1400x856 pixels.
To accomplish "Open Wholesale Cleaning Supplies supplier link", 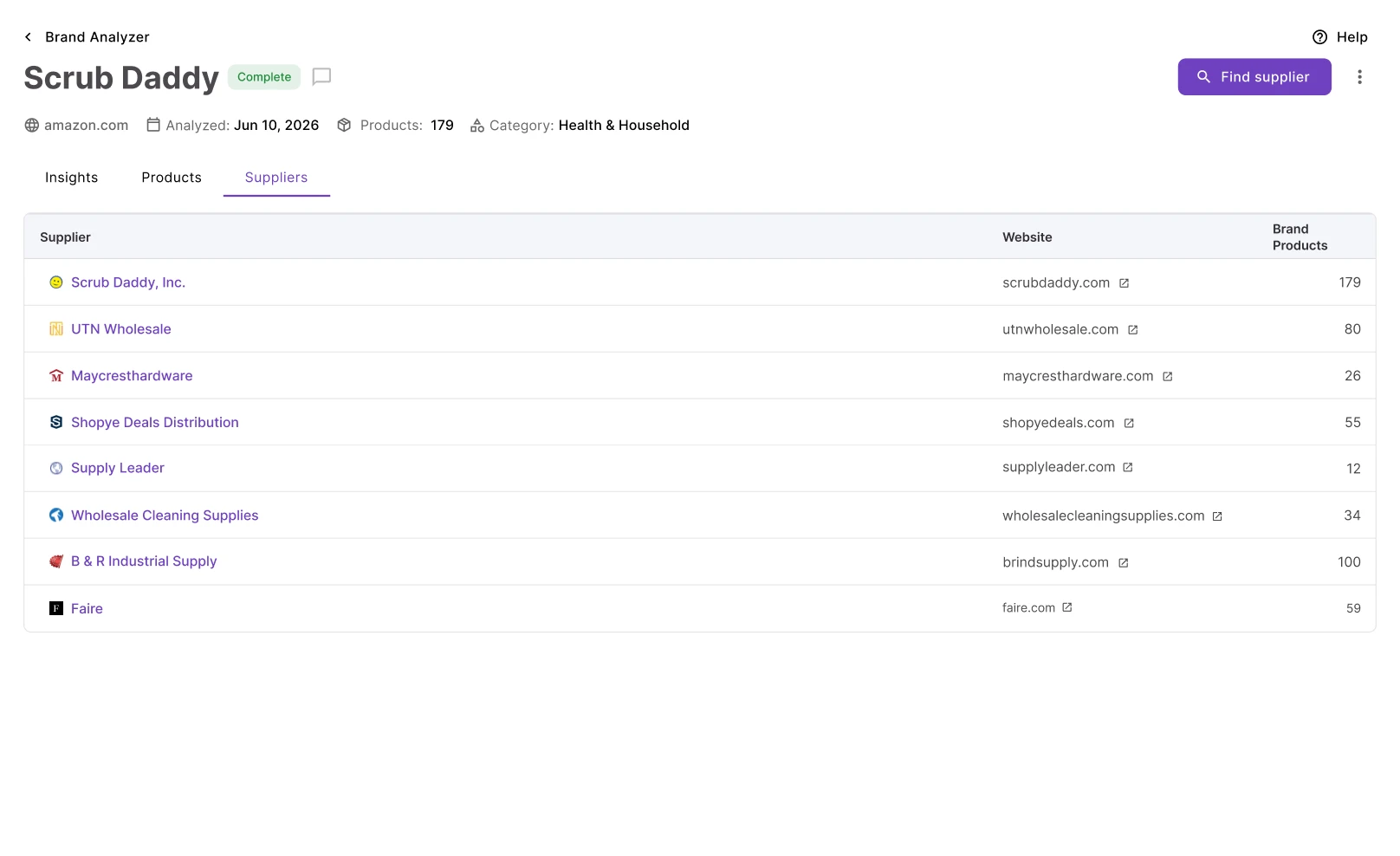I will point(165,516).
